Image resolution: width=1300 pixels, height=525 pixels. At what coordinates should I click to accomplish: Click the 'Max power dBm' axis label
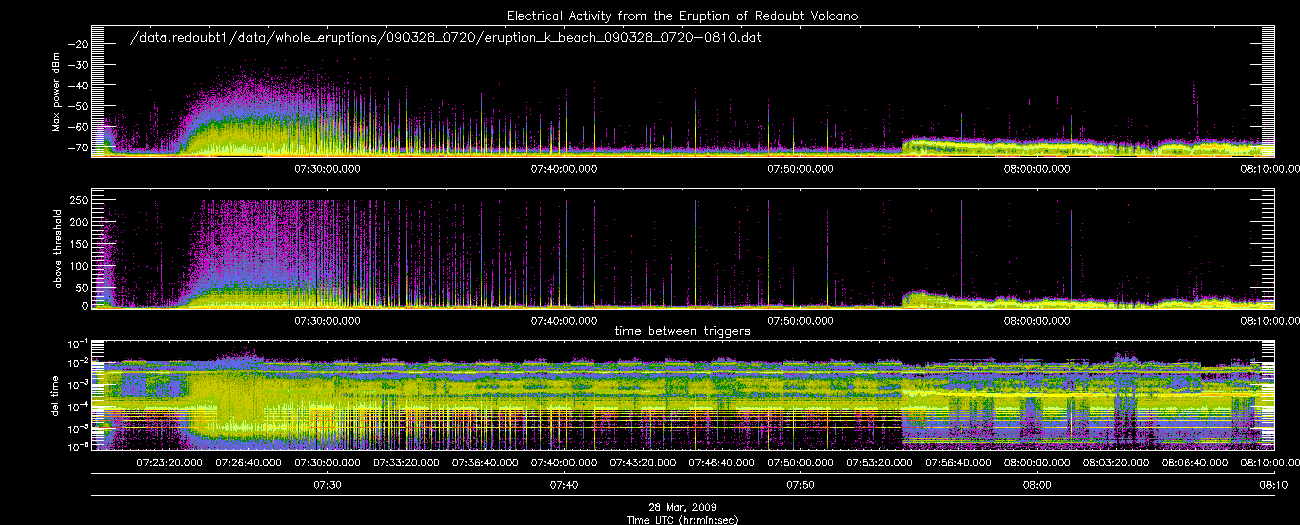(x=57, y=91)
